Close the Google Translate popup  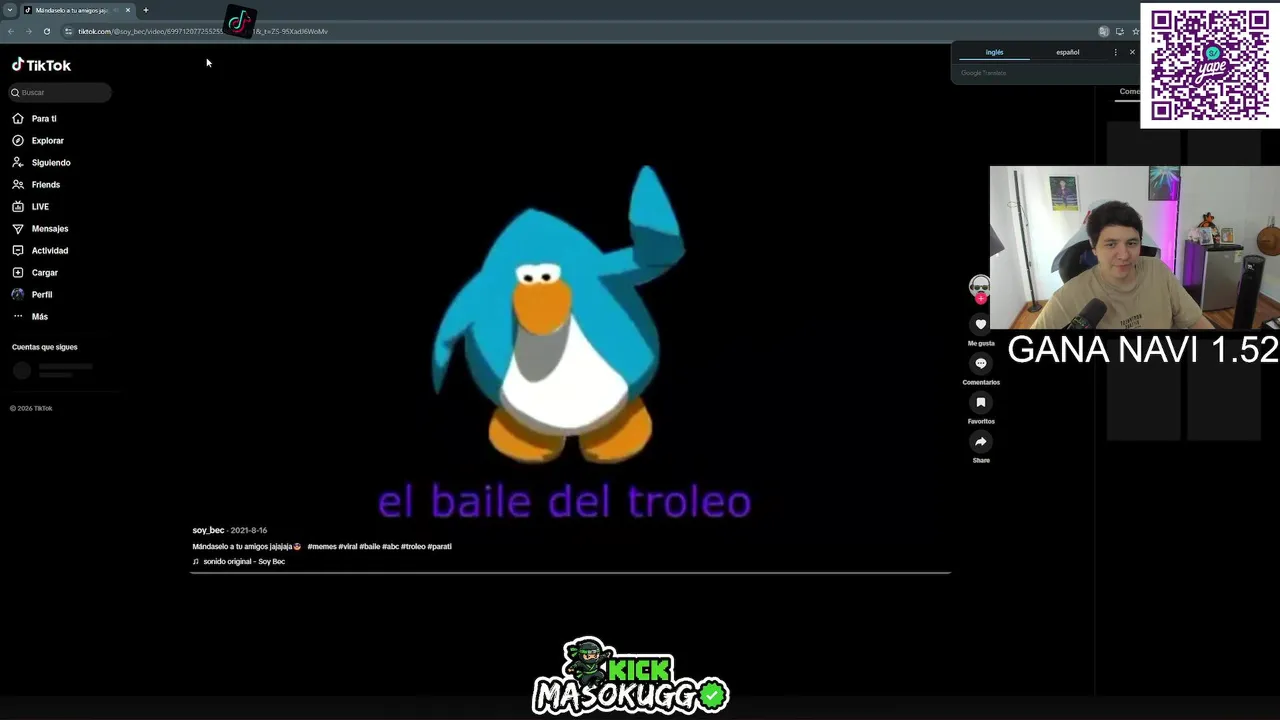tap(1132, 52)
